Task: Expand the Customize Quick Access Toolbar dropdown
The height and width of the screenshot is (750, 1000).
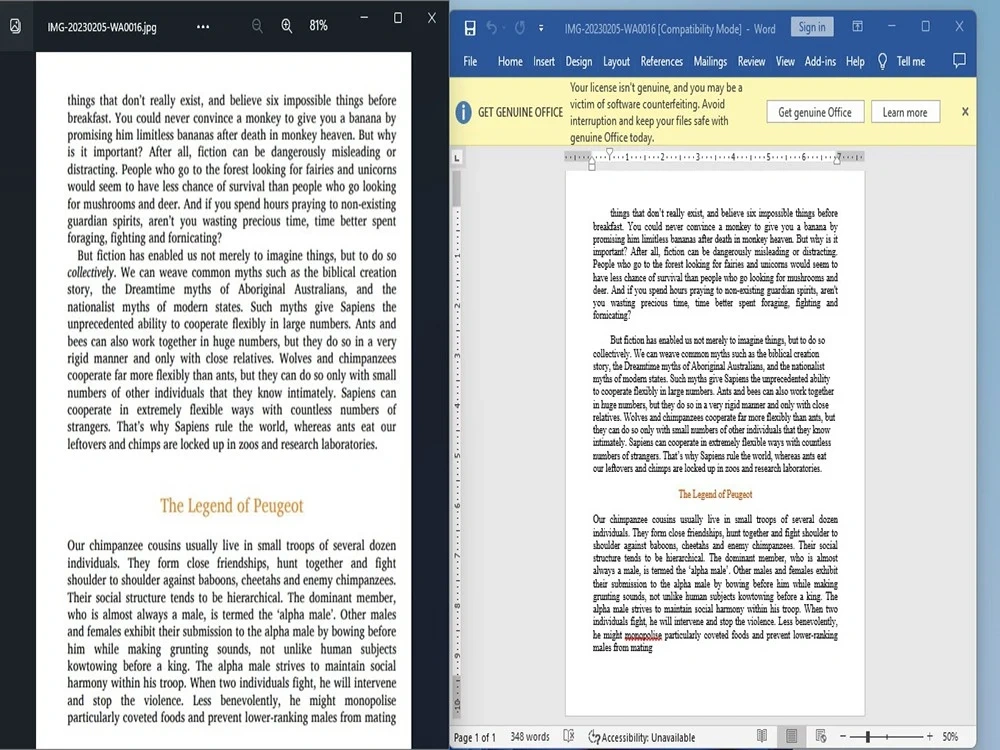Action: 541,28
